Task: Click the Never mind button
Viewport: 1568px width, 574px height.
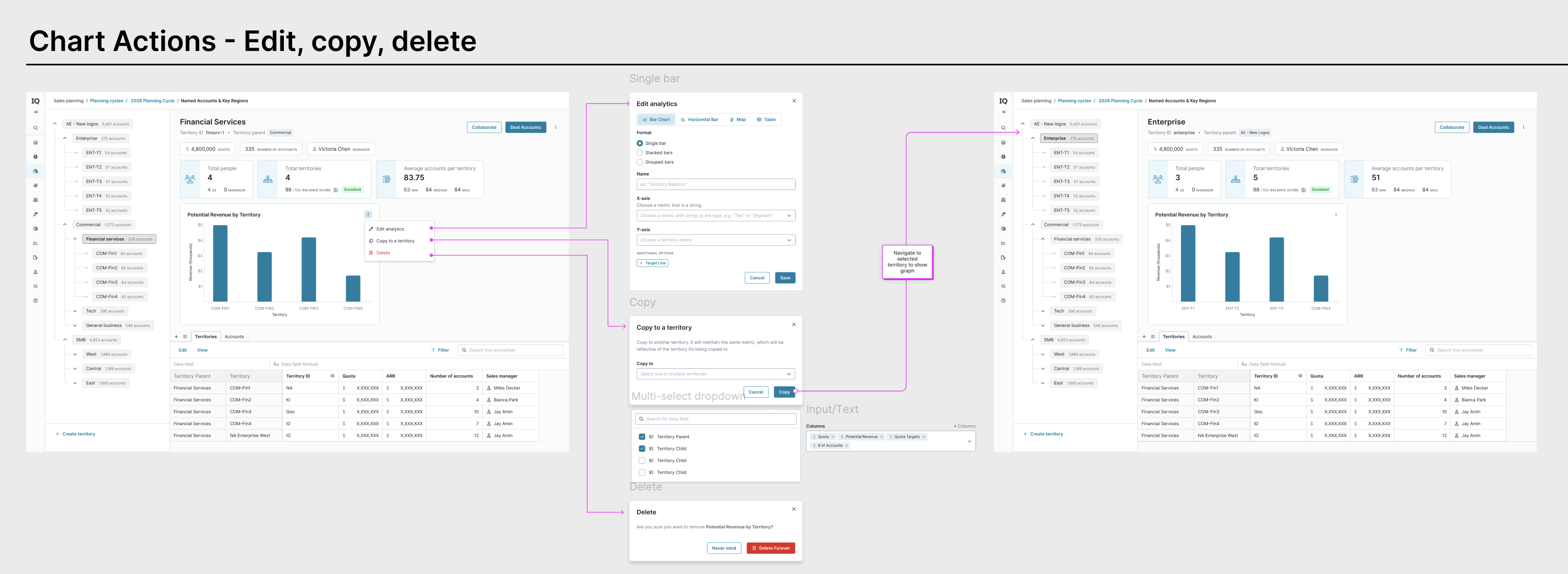Action: tap(724, 548)
